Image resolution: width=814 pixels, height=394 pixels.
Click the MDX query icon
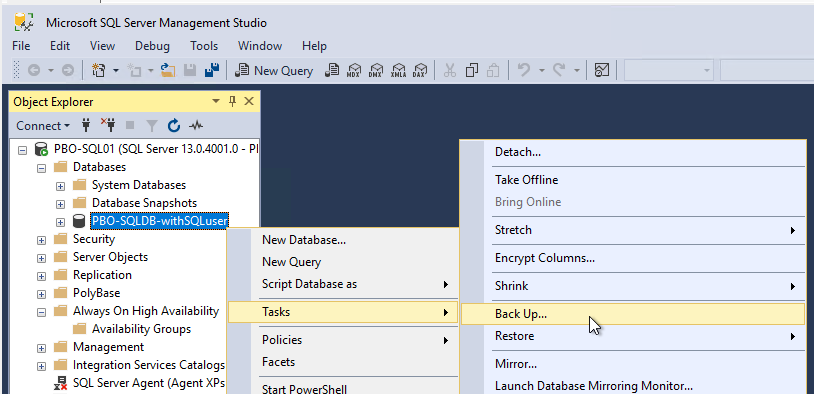[x=354, y=70]
